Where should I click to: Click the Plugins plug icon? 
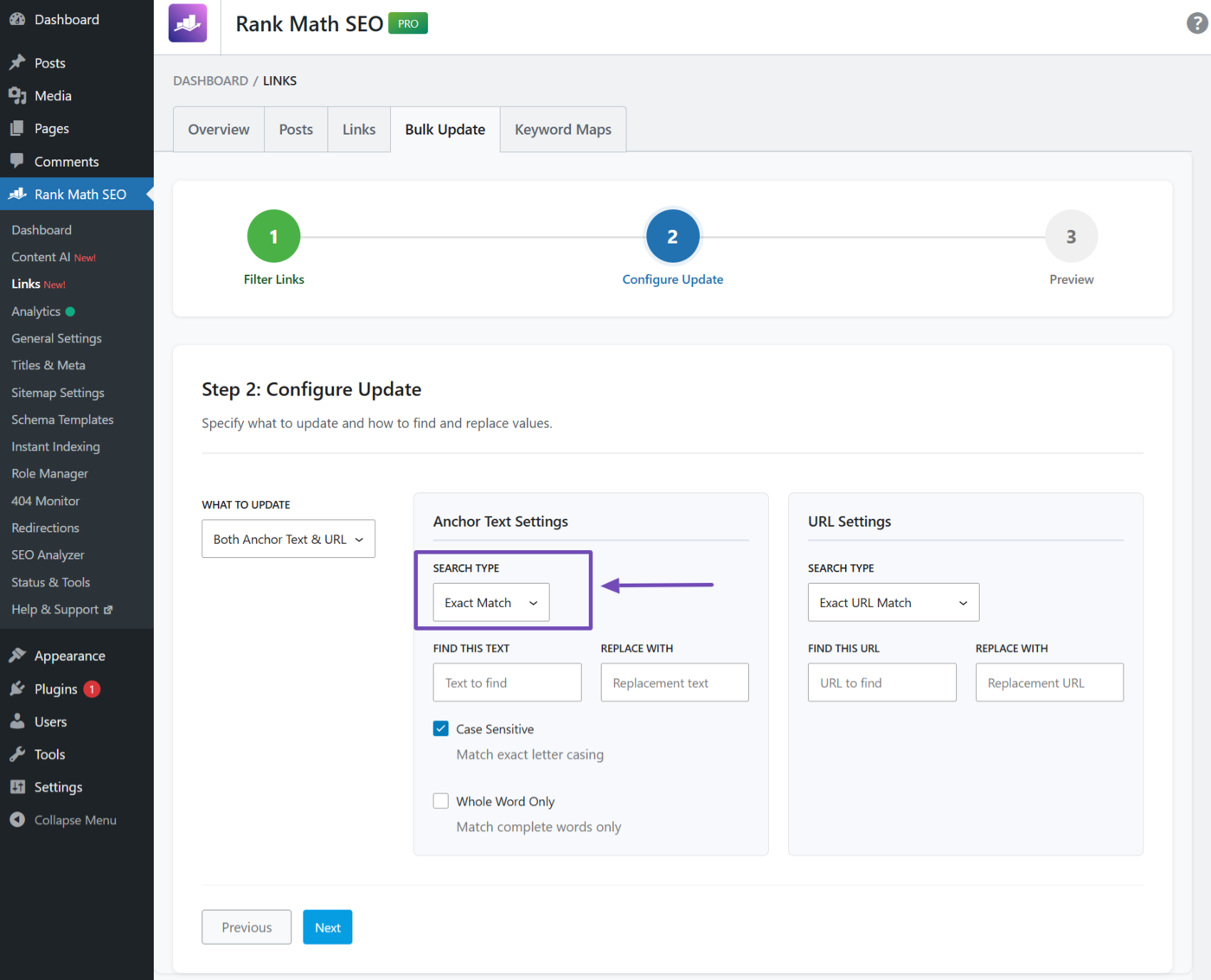(17, 689)
